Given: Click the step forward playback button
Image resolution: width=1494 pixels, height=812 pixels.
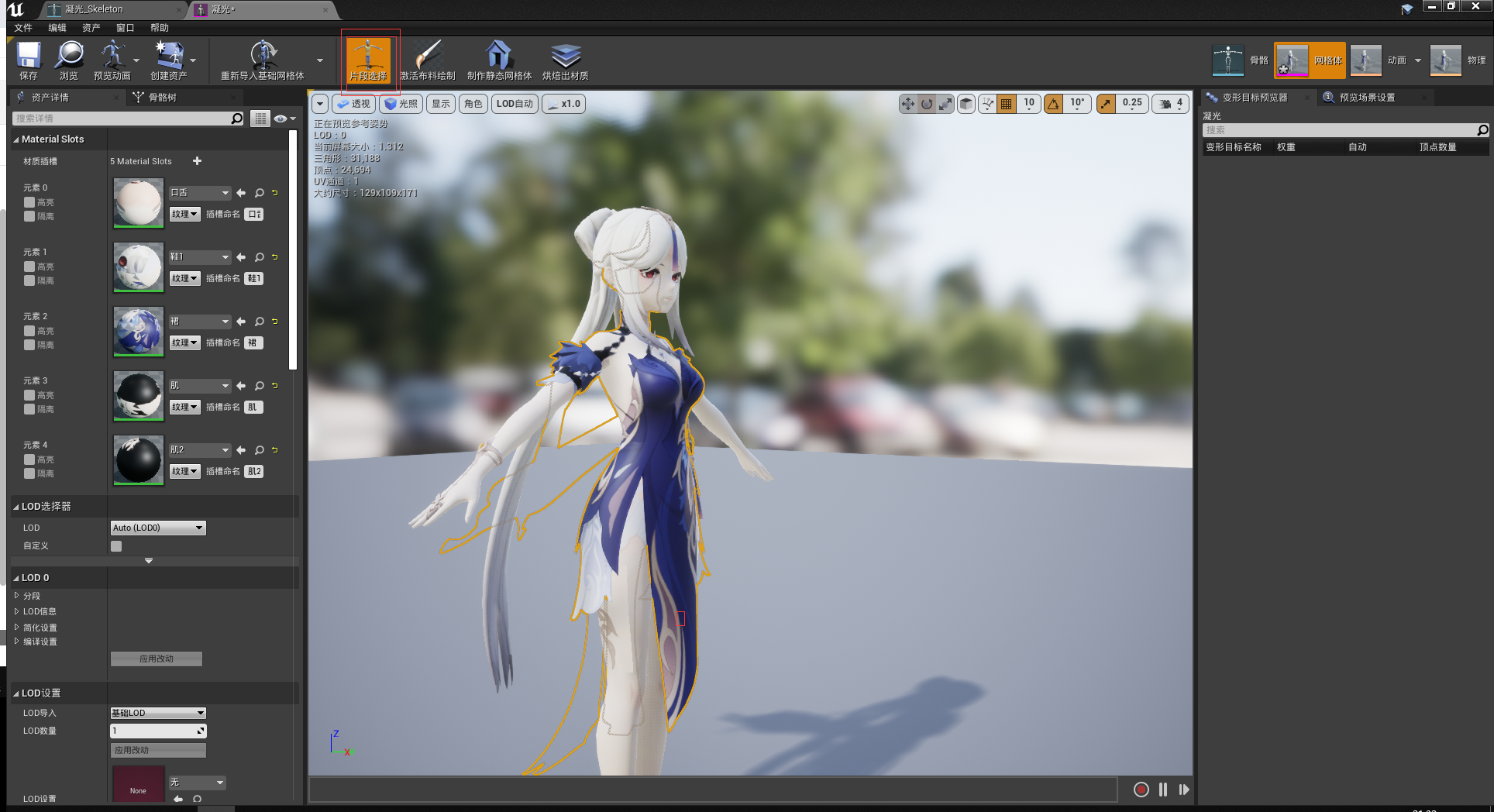Looking at the screenshot, I should (1184, 790).
